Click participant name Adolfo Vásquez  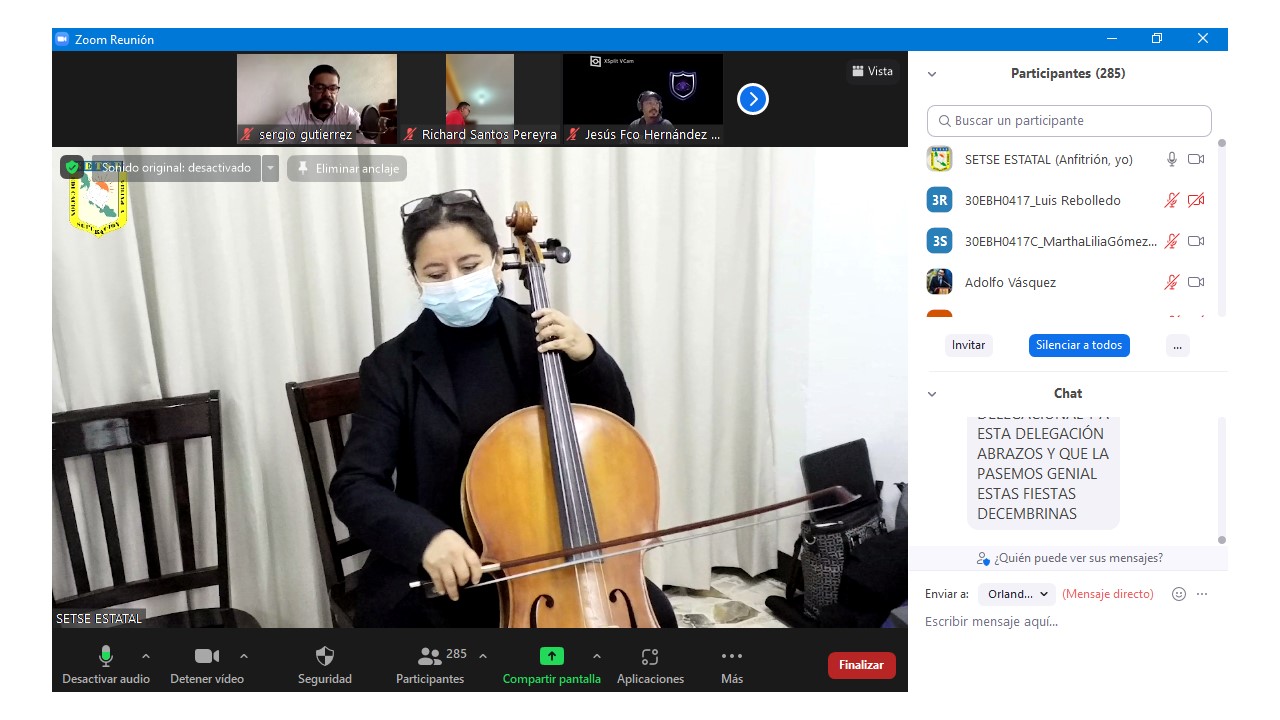tap(1010, 282)
